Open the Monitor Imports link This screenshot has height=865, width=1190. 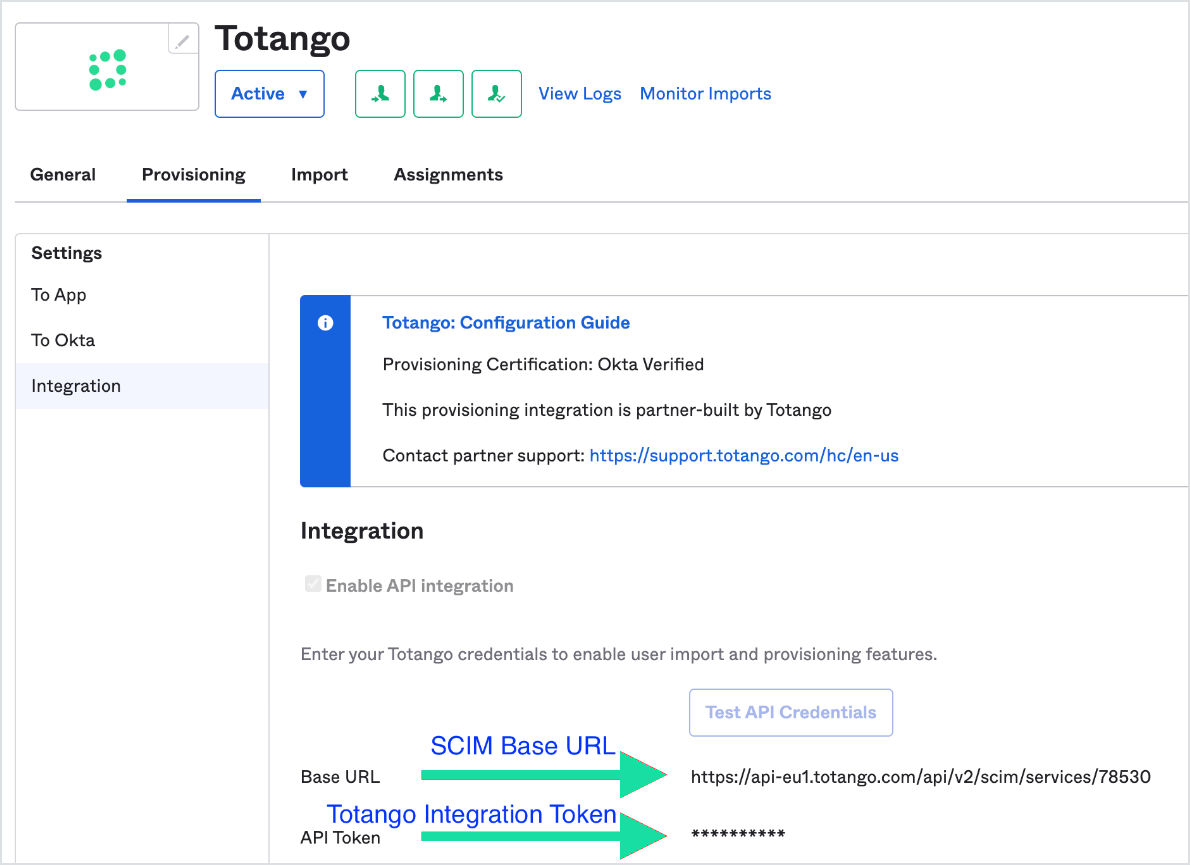coord(705,94)
